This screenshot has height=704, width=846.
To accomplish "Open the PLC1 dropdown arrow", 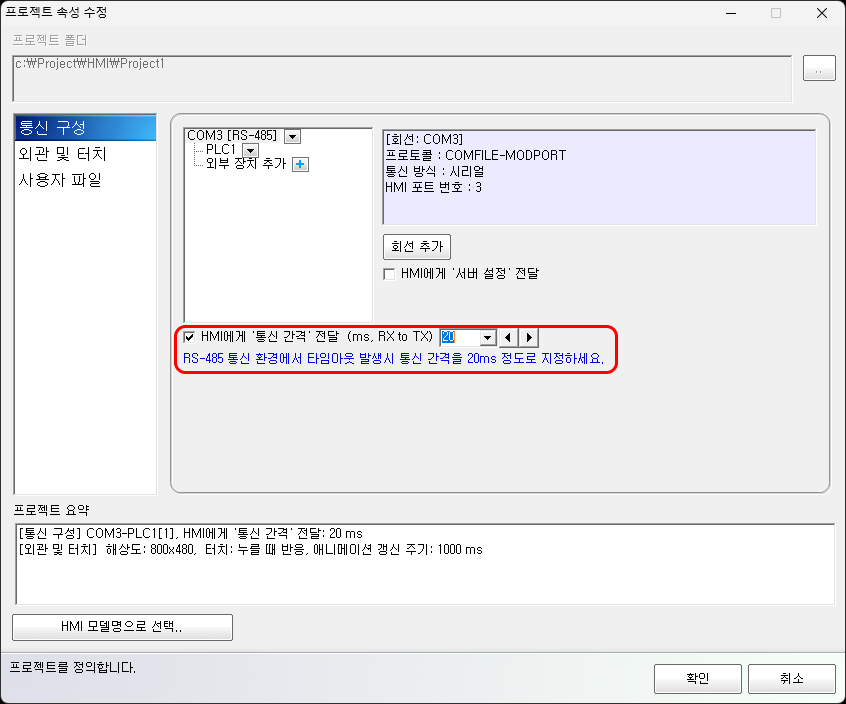I will pos(251,150).
